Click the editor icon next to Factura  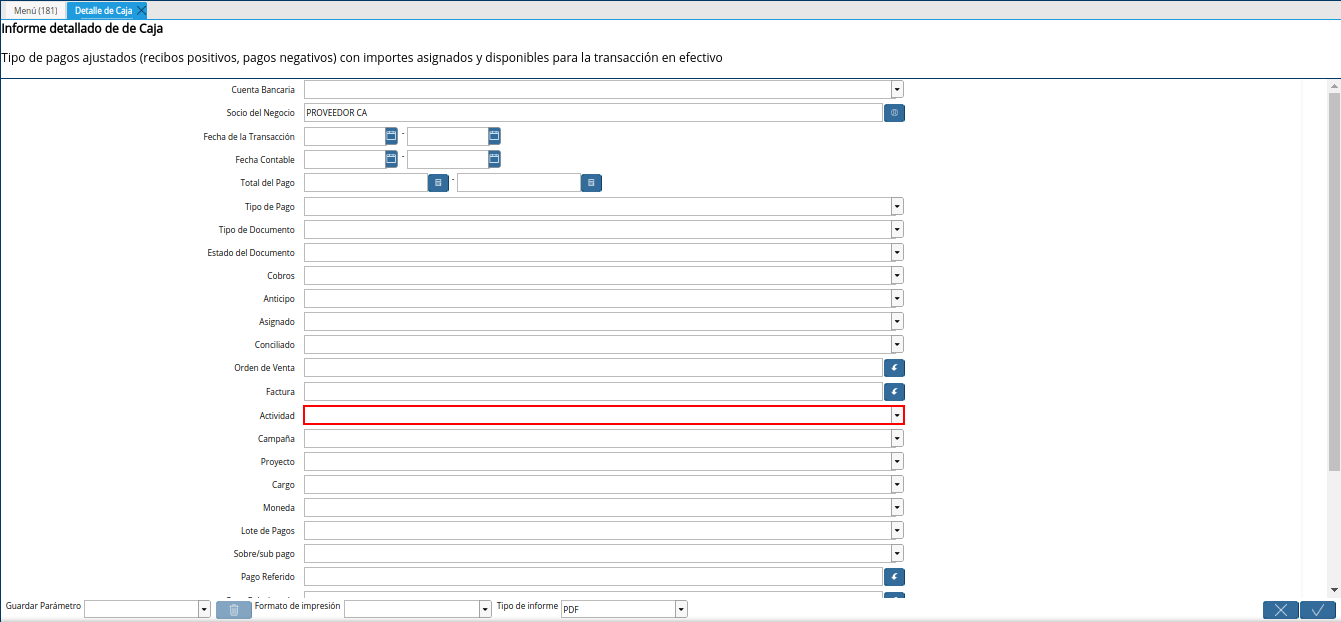coord(893,391)
